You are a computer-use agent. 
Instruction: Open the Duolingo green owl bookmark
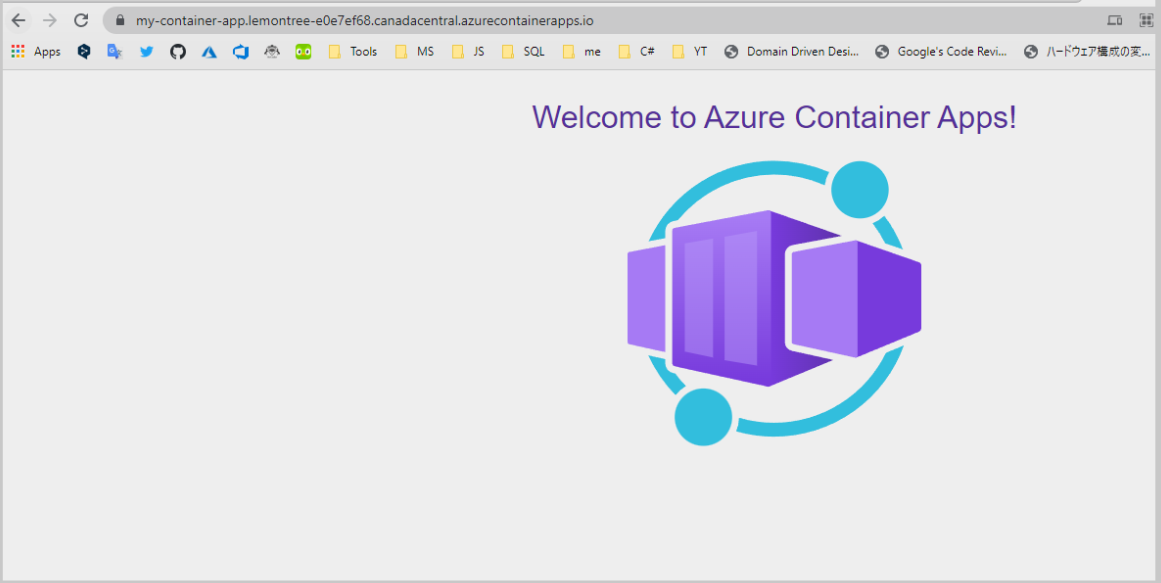(x=303, y=52)
